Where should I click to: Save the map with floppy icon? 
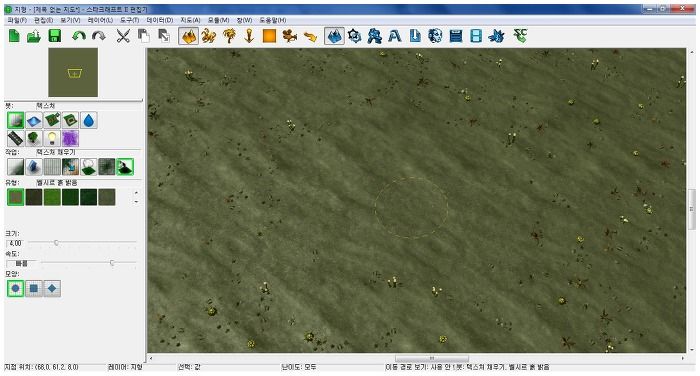tap(54, 36)
